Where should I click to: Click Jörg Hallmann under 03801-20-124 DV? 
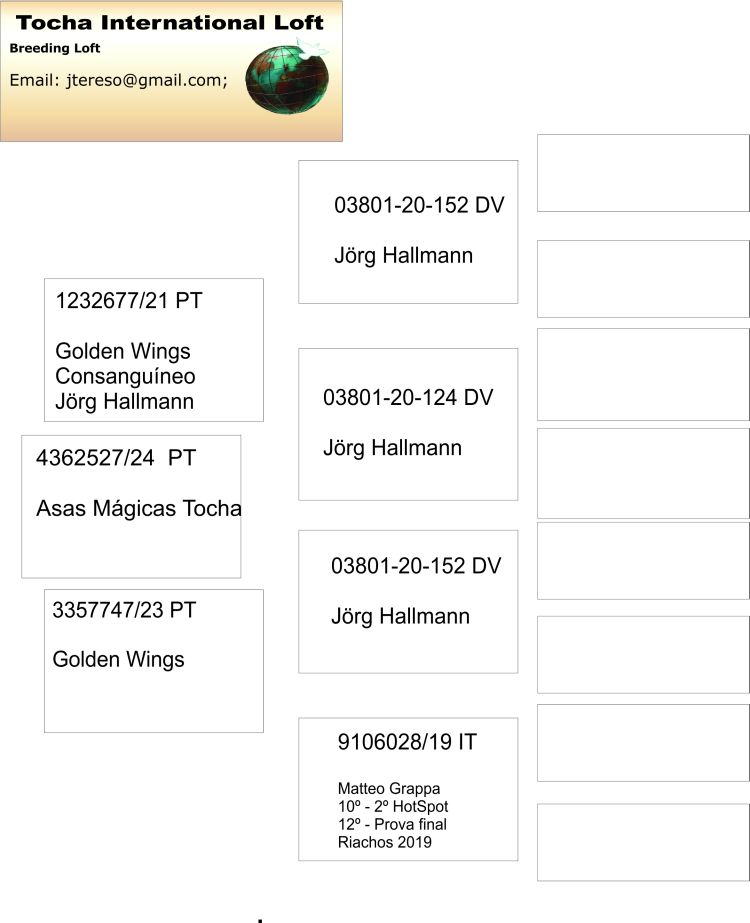[392, 448]
